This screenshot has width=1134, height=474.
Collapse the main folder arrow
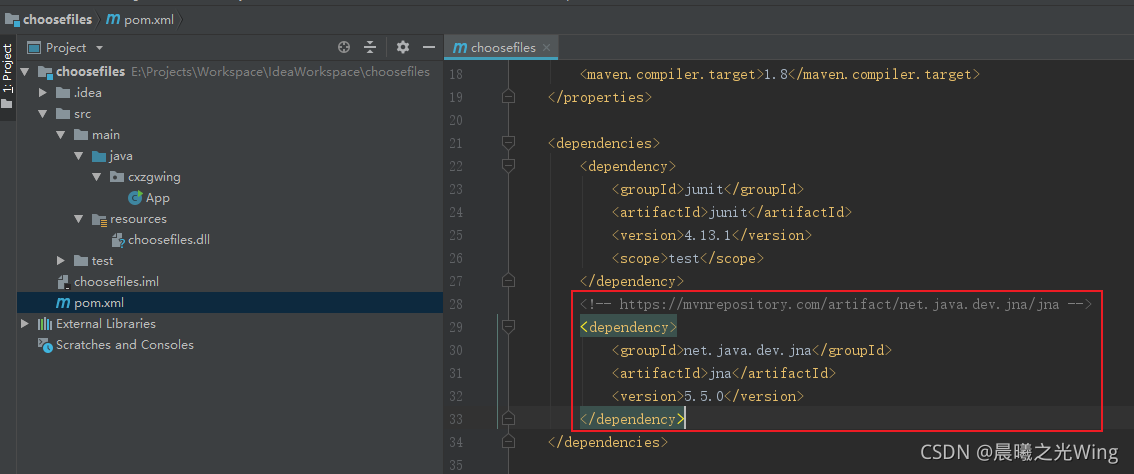tap(61, 135)
